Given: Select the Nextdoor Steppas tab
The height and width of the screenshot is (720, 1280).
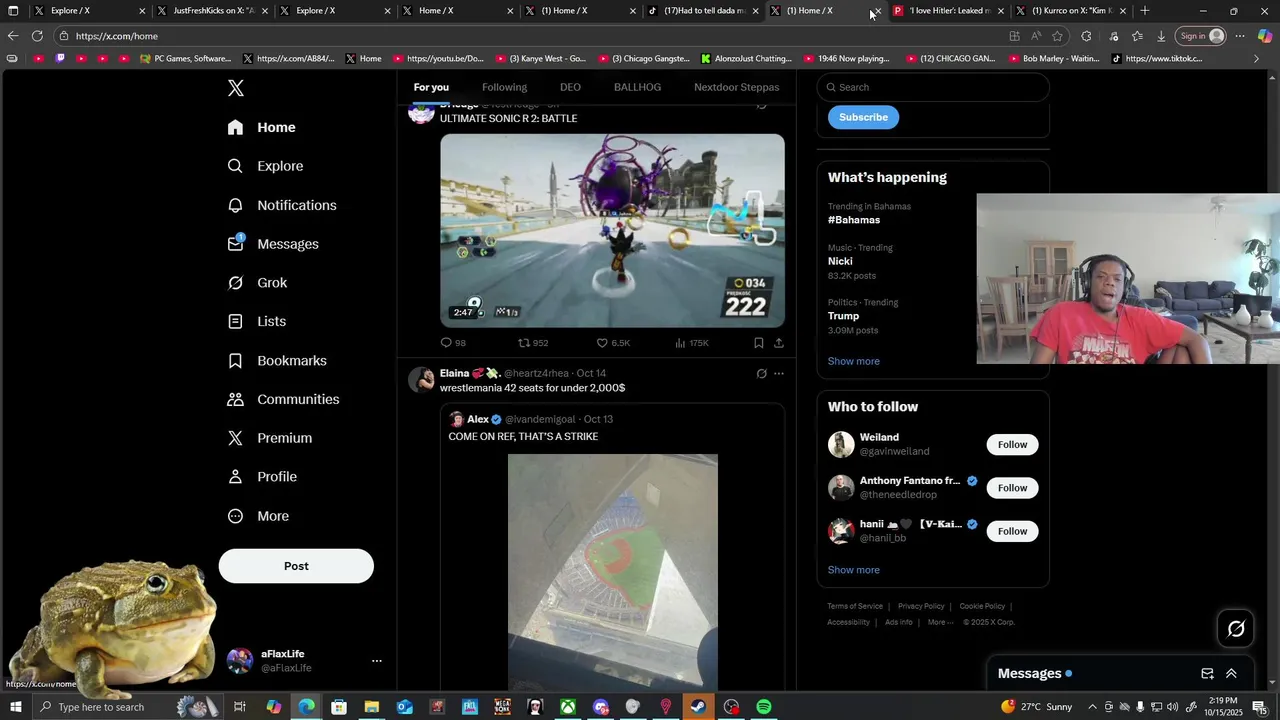Looking at the screenshot, I should click(x=736, y=87).
